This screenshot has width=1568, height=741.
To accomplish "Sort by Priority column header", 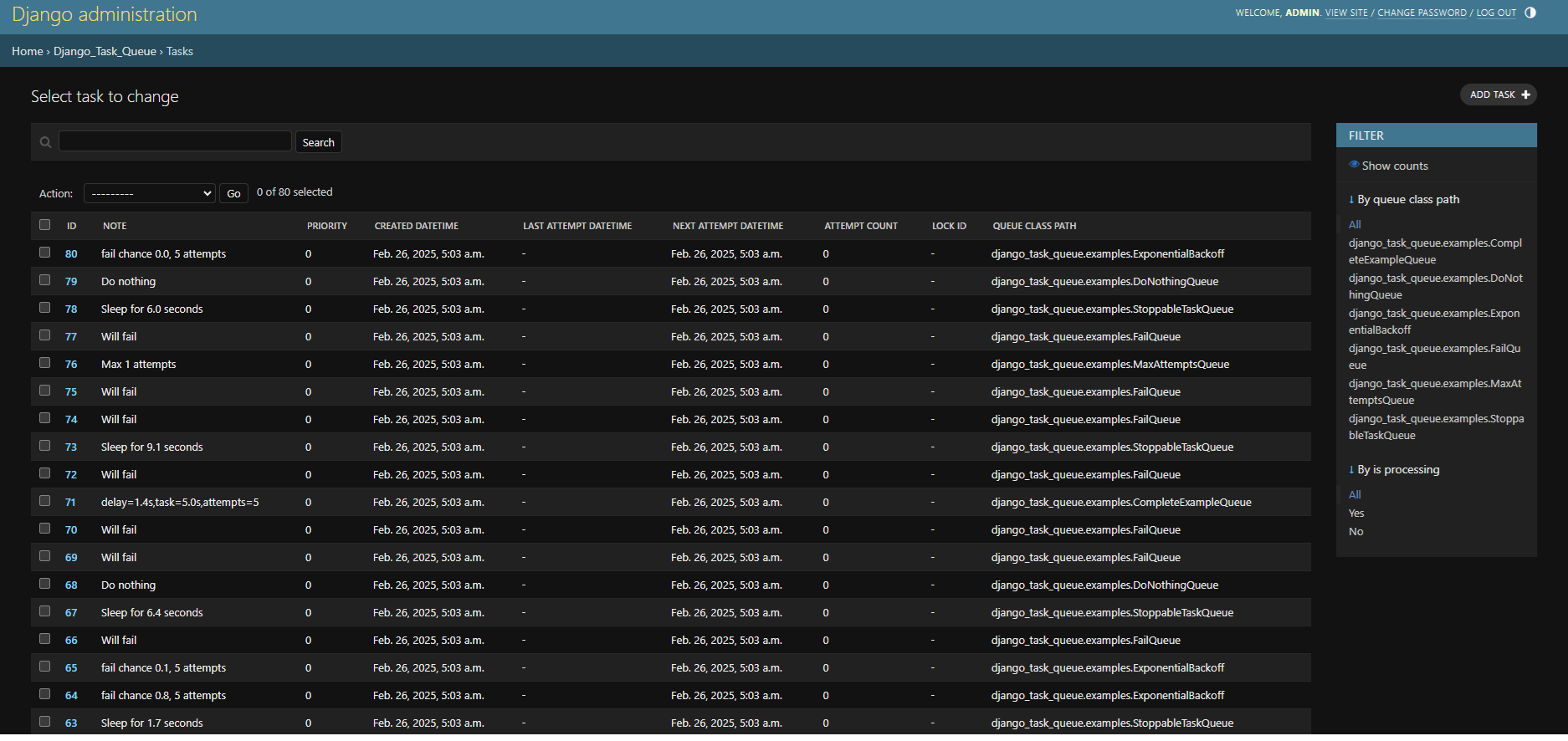I will (327, 226).
